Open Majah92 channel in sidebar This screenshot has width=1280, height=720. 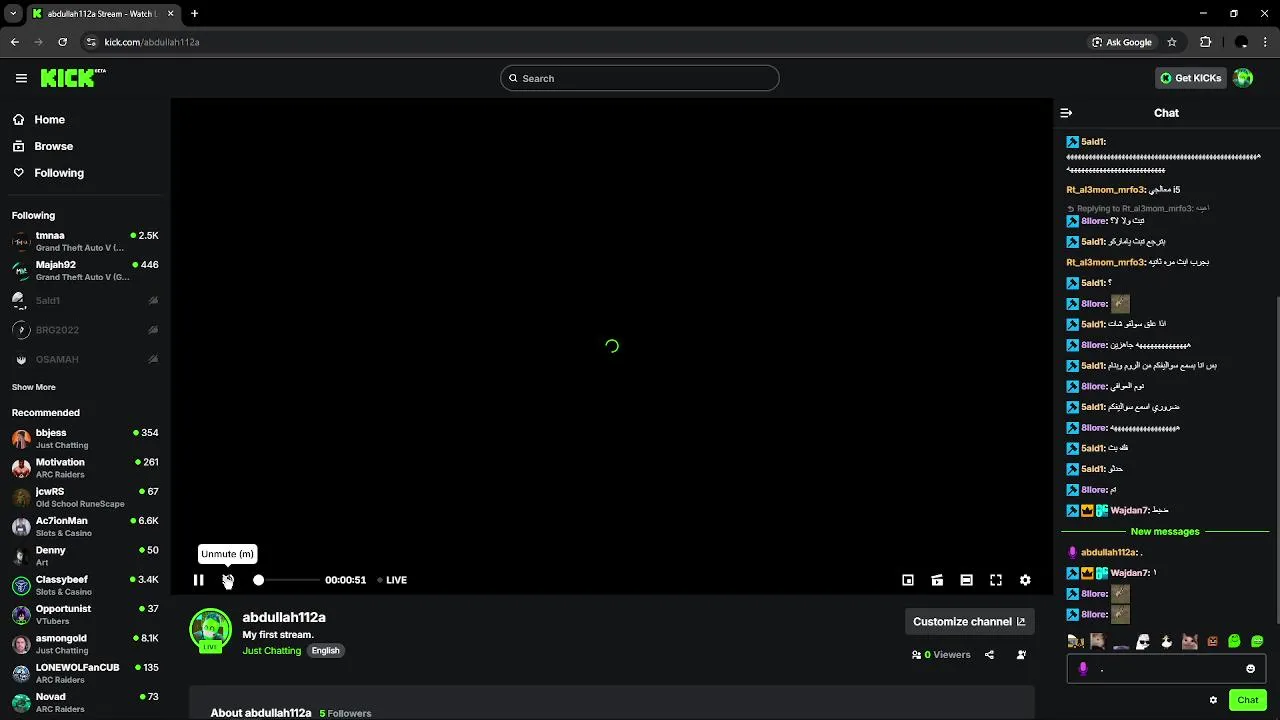click(x=85, y=270)
